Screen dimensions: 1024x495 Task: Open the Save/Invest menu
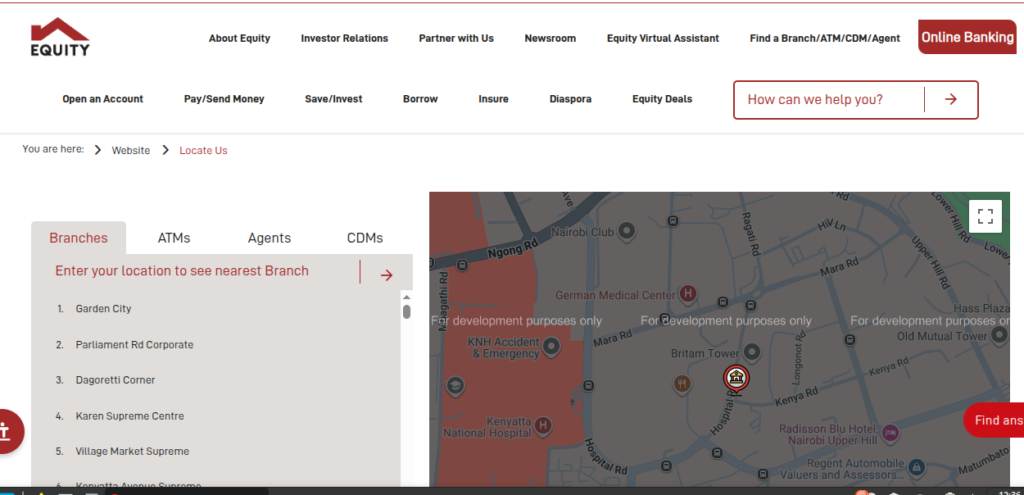coord(333,99)
